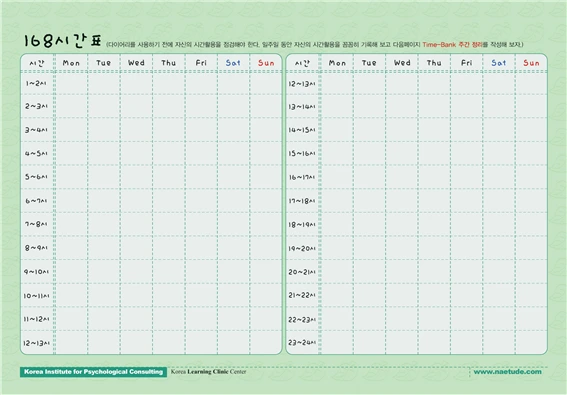Click the Thu cell in 12~13시 right table
The image size is (567, 395).
434,84
